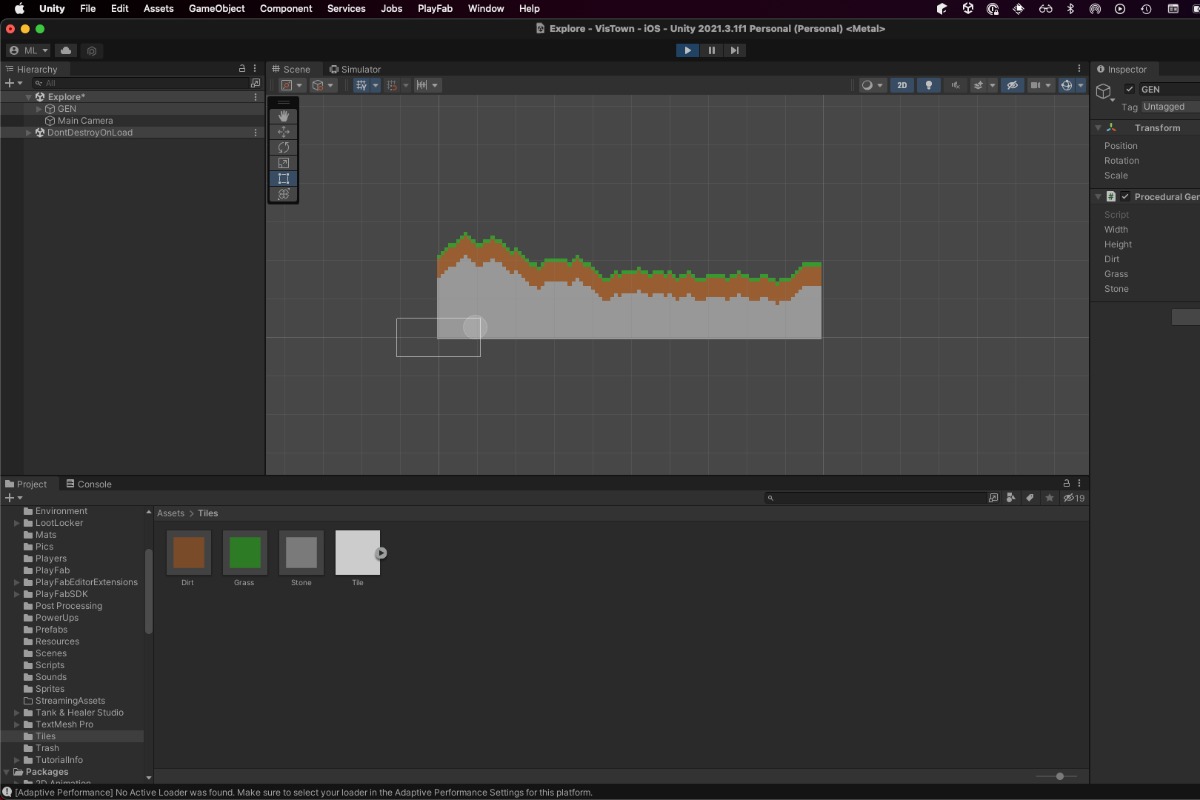Image resolution: width=1200 pixels, height=800 pixels.
Task: Activate the Scale tool in scene overlay
Action: tap(284, 163)
